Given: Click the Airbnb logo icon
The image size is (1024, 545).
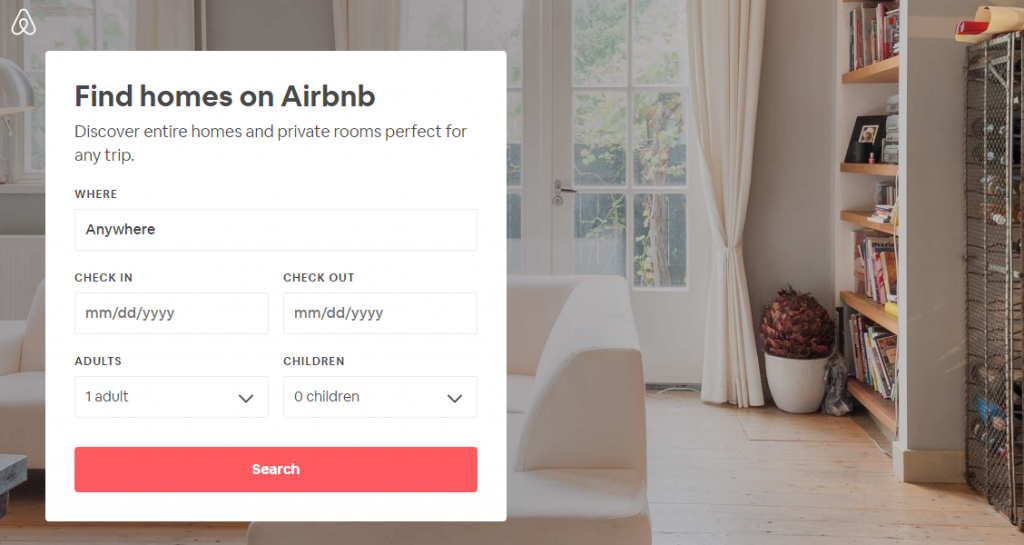Looking at the screenshot, I should point(23,23).
